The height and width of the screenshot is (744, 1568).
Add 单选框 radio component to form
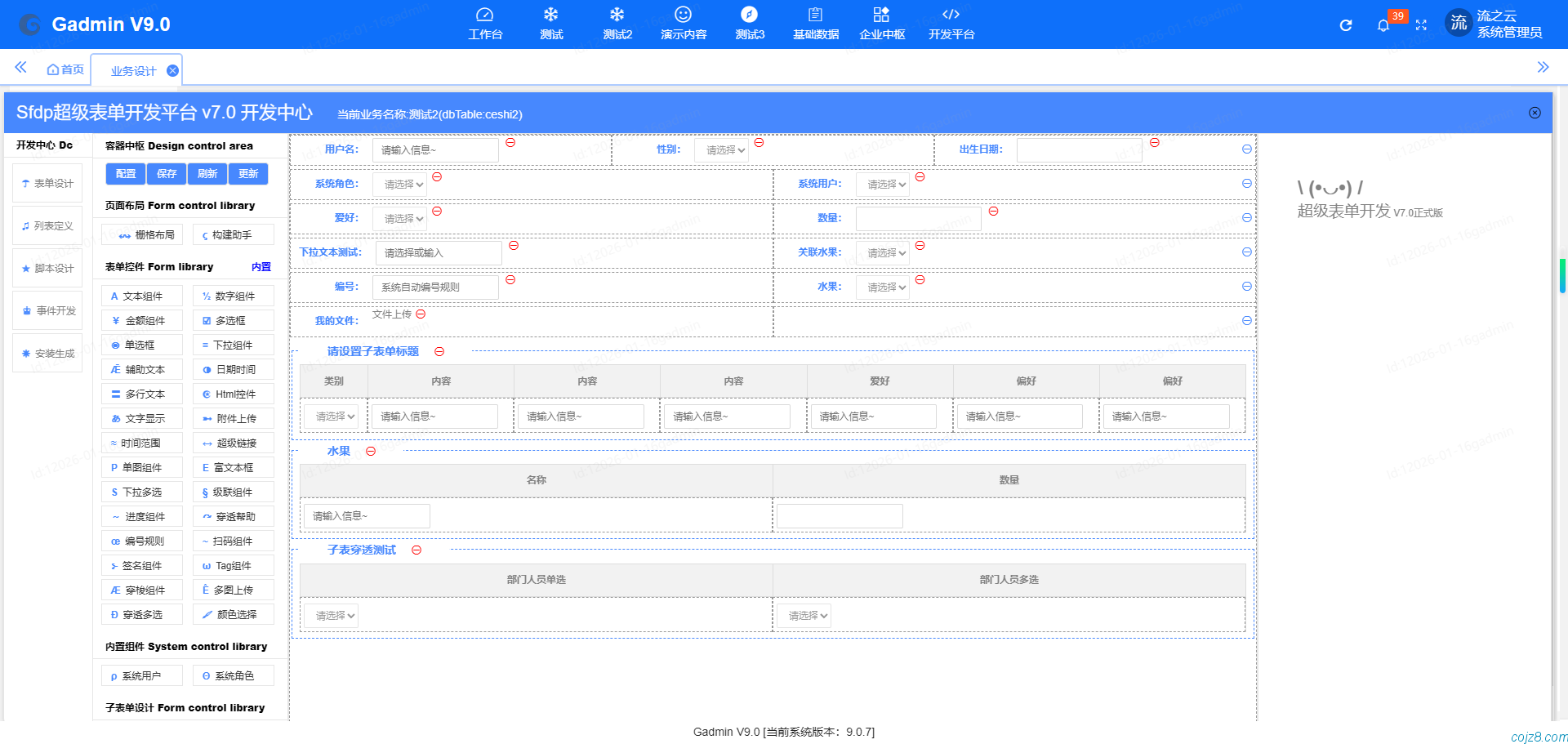142,345
